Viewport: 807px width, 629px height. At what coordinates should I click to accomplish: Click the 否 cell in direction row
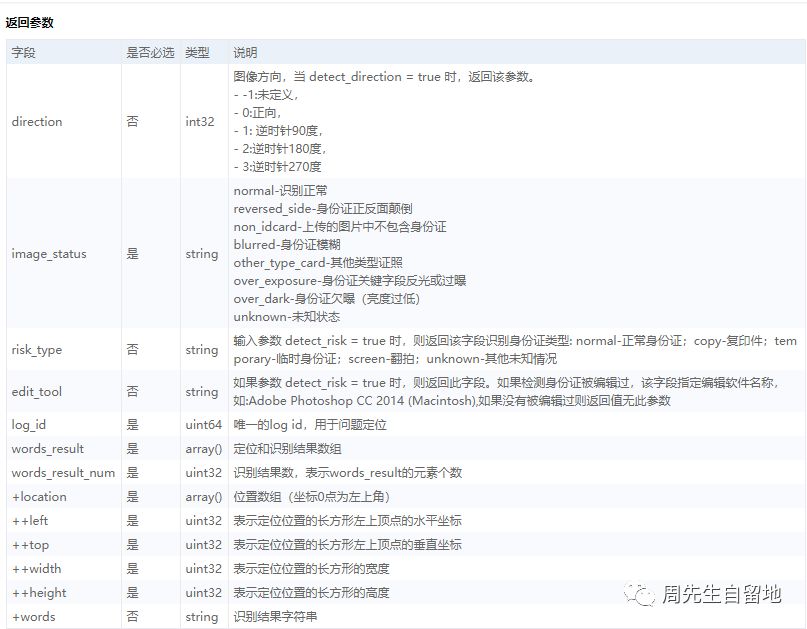click(x=132, y=121)
